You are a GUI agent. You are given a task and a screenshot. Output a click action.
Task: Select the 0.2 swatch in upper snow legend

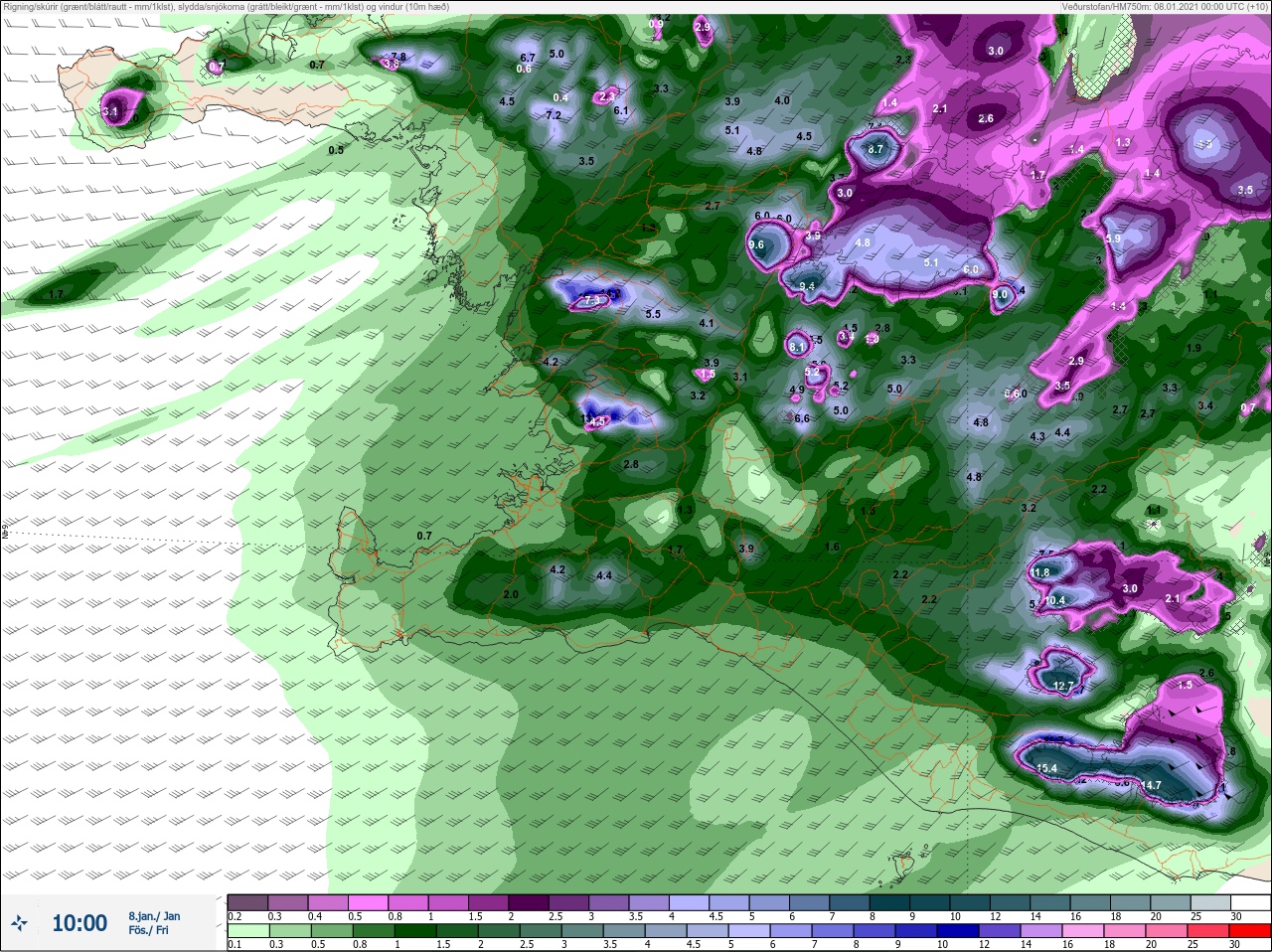[x=247, y=901]
